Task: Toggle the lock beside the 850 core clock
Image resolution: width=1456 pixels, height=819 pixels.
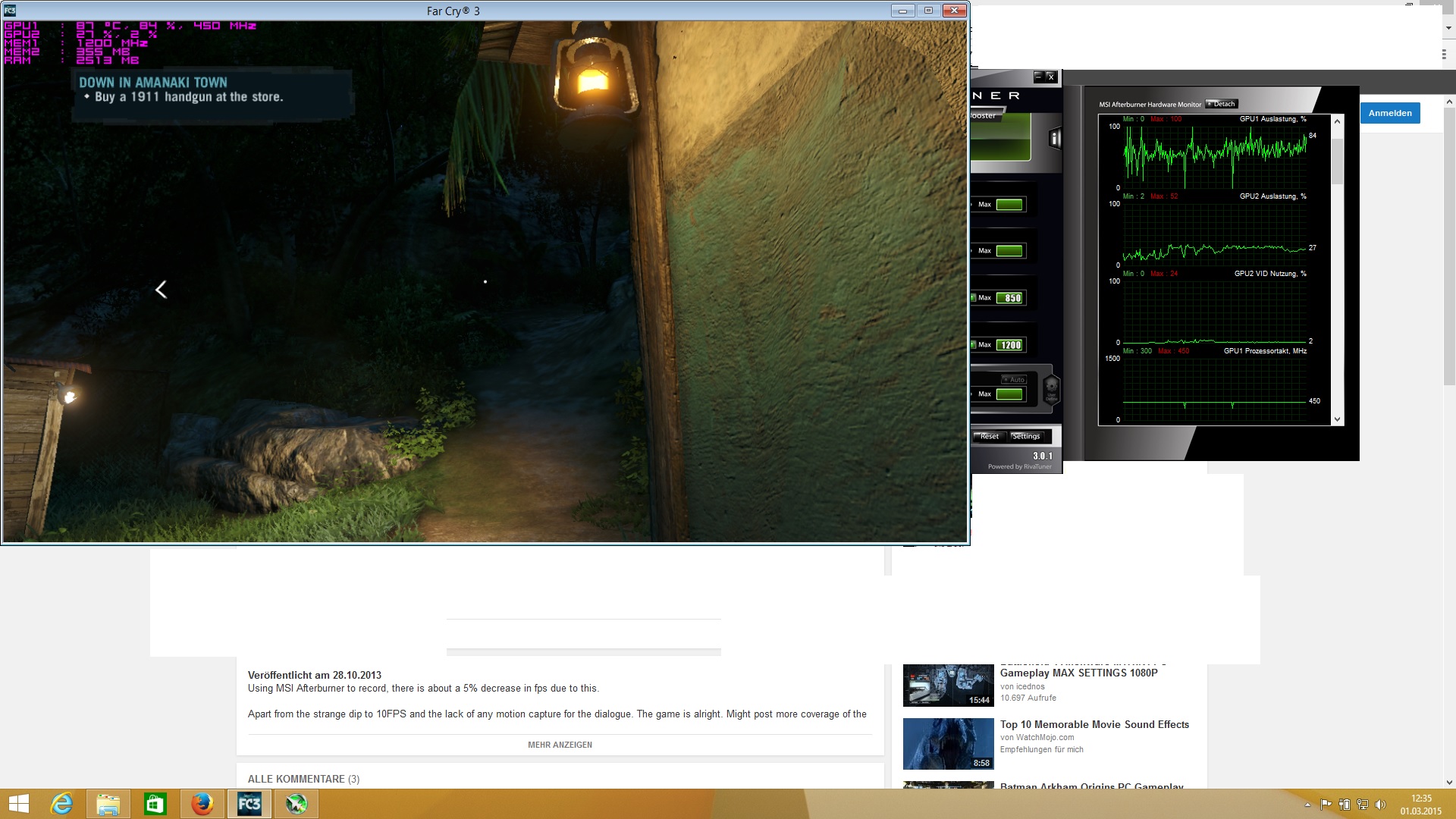Action: pyautogui.click(x=973, y=297)
